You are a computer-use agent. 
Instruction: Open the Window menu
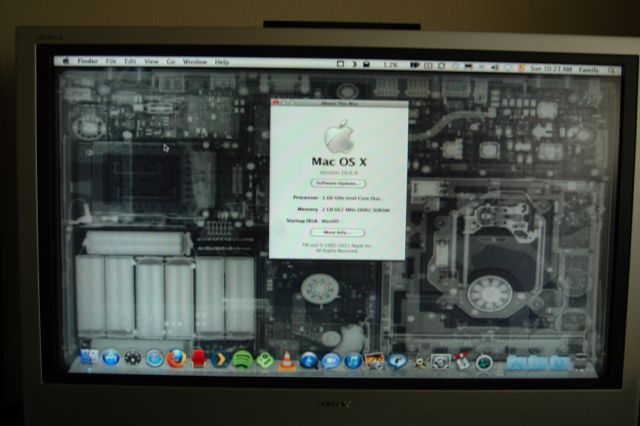coord(195,62)
